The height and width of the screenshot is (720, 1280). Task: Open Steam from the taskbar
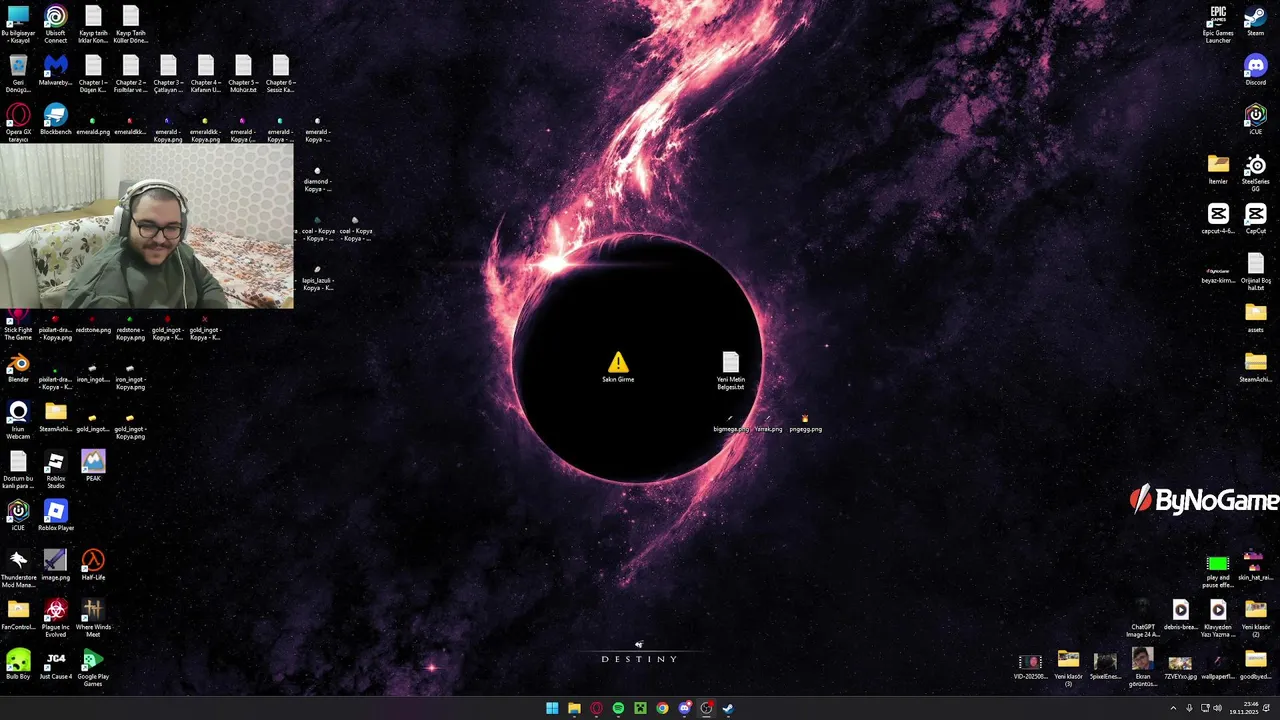pyautogui.click(x=728, y=708)
